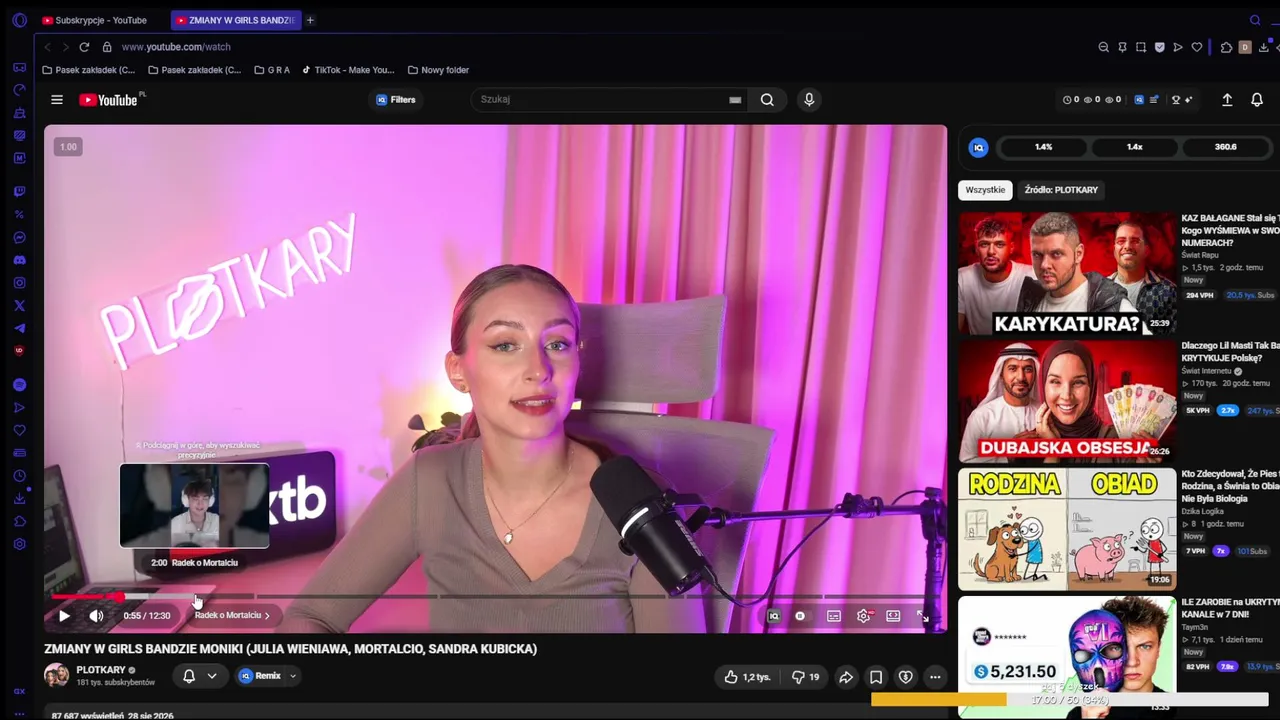This screenshot has height=720, width=1280.
Task: Expand the Remix dropdown arrow
Action: click(x=293, y=676)
